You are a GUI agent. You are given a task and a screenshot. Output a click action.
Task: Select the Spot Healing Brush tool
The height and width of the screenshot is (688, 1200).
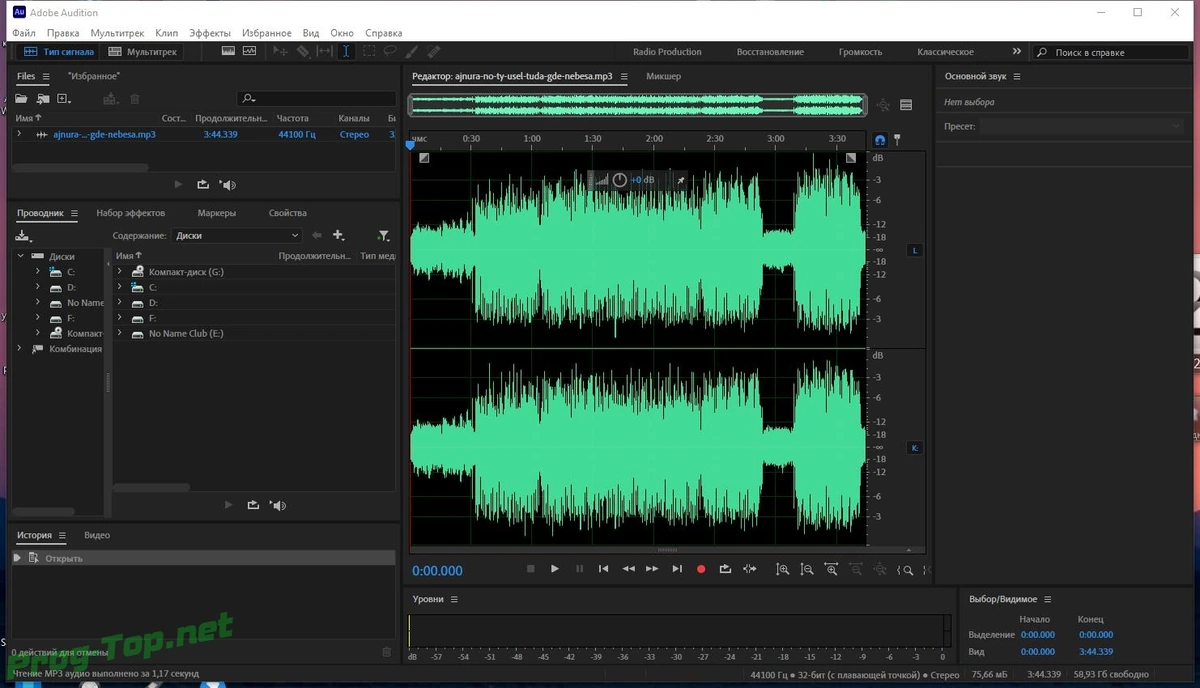coord(434,51)
